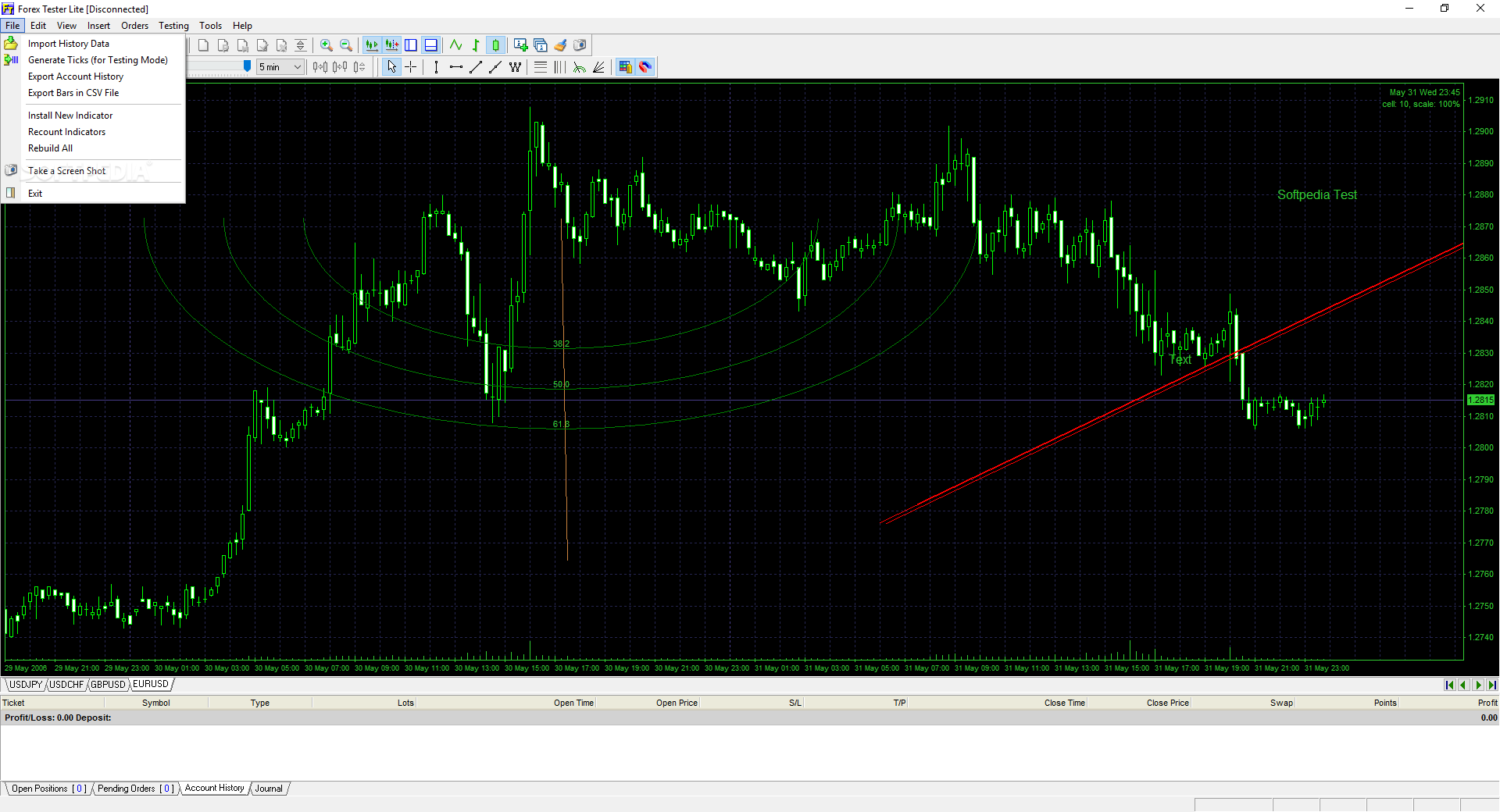Switch to the GBPUSD chart tab
This screenshot has height=812, width=1500.
click(108, 685)
